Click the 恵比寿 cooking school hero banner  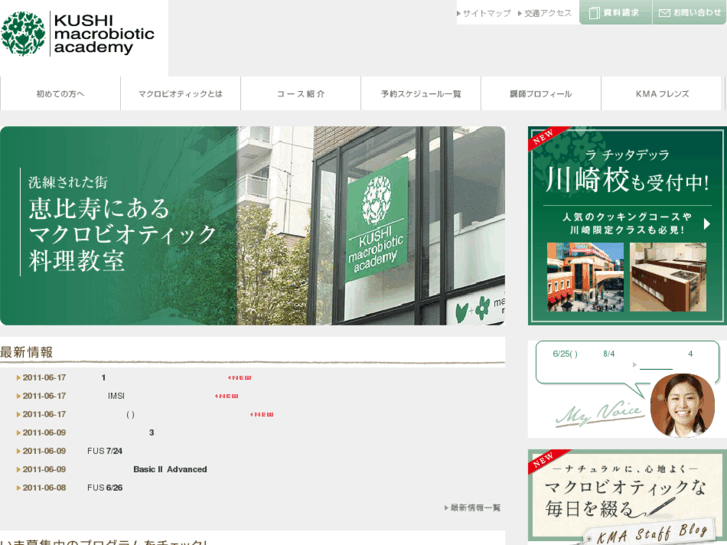pyautogui.click(x=252, y=225)
